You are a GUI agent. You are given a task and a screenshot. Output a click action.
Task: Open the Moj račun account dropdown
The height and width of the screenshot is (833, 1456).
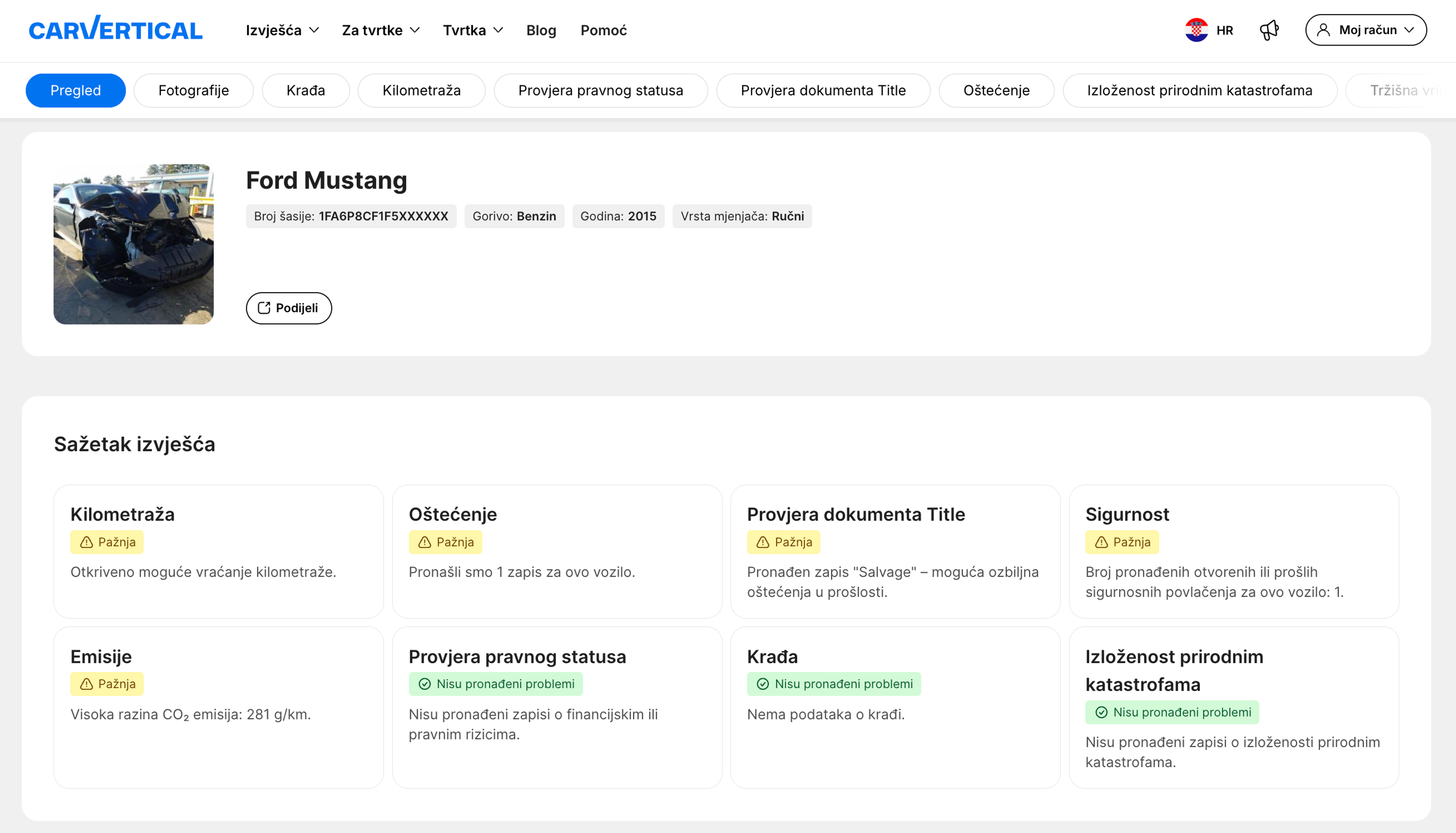point(1366,30)
